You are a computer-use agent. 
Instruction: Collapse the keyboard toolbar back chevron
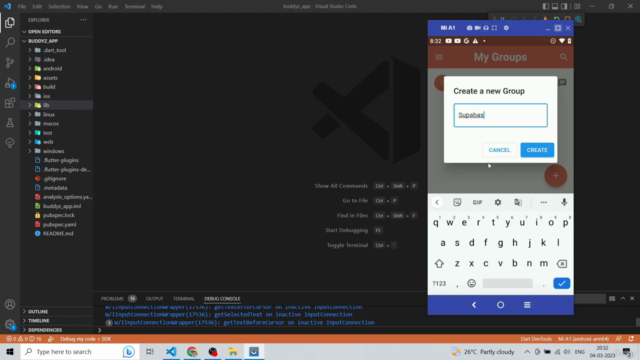pos(437,202)
